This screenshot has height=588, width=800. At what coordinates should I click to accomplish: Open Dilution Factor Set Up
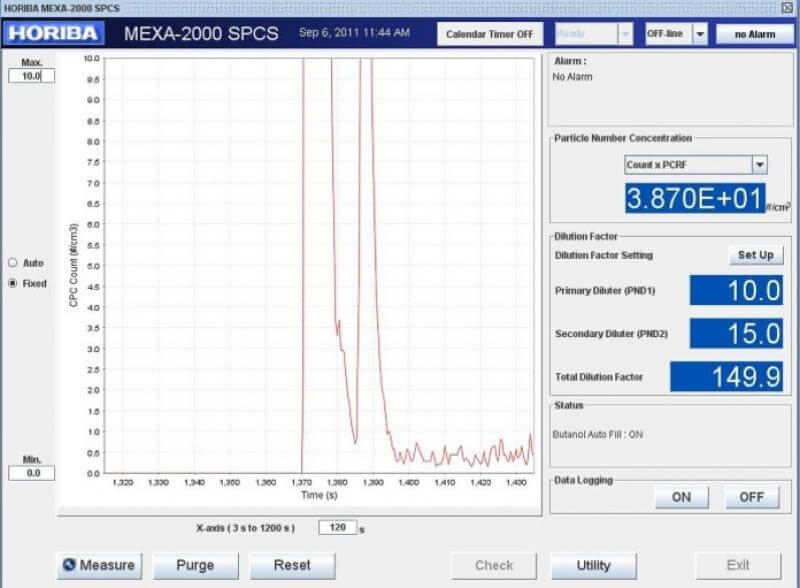tap(756, 255)
